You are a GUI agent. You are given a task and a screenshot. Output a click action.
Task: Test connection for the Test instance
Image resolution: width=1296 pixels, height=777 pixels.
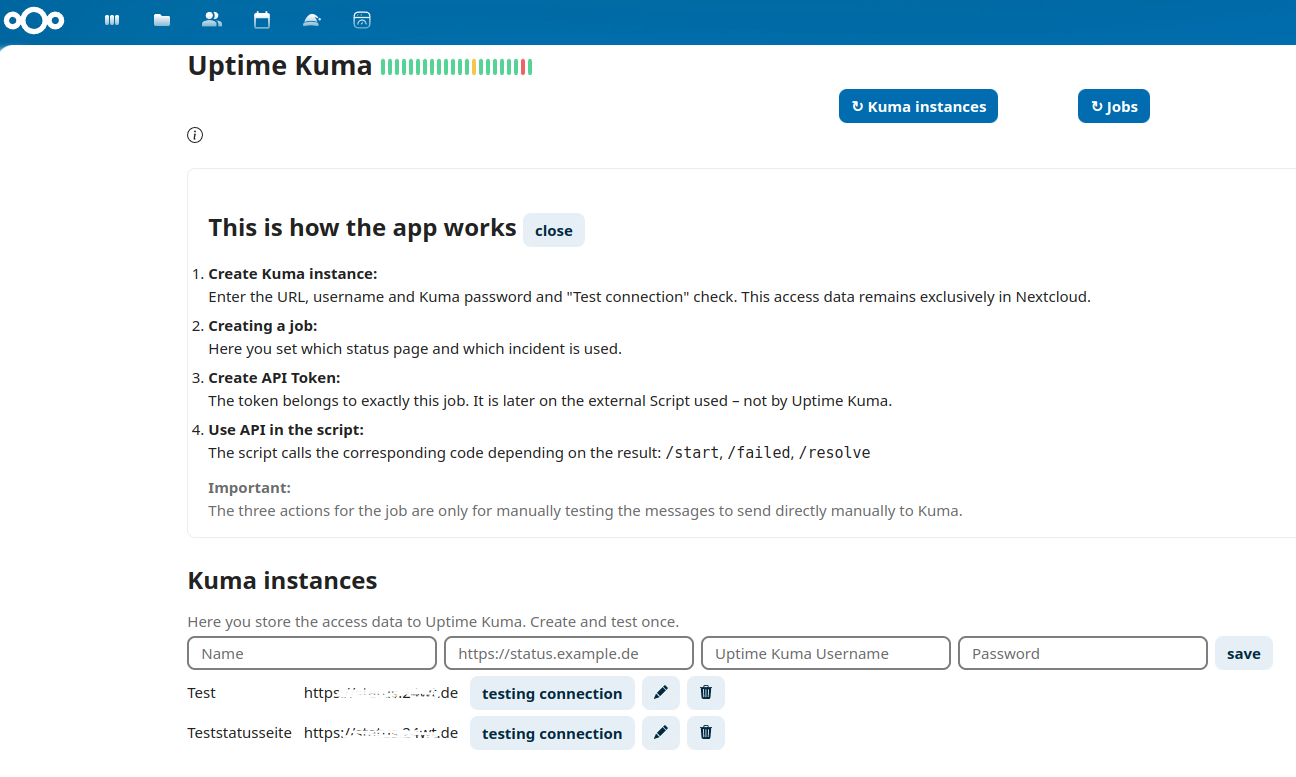(x=552, y=693)
